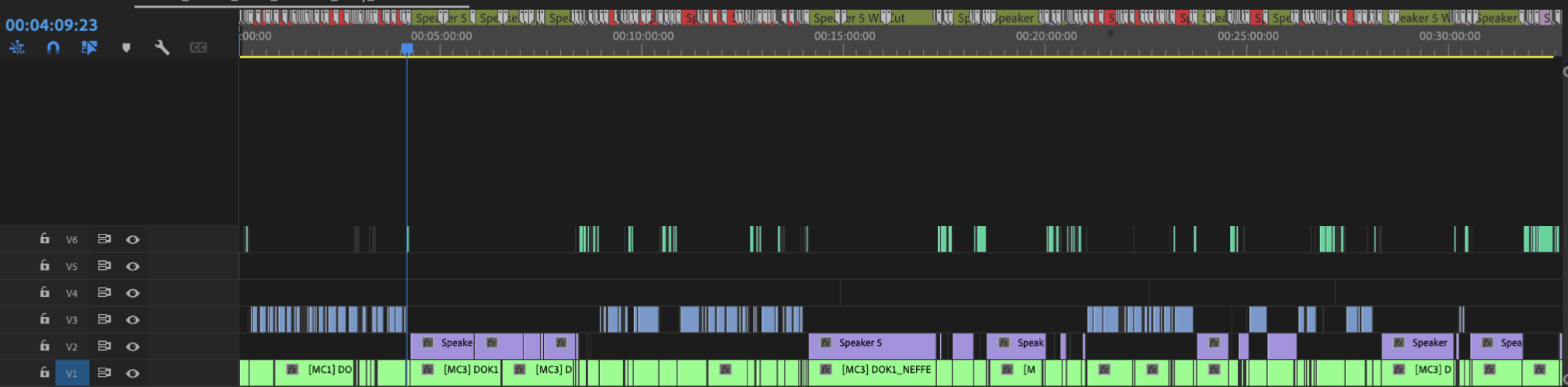
Task: Lock track V6
Action: pos(44,239)
